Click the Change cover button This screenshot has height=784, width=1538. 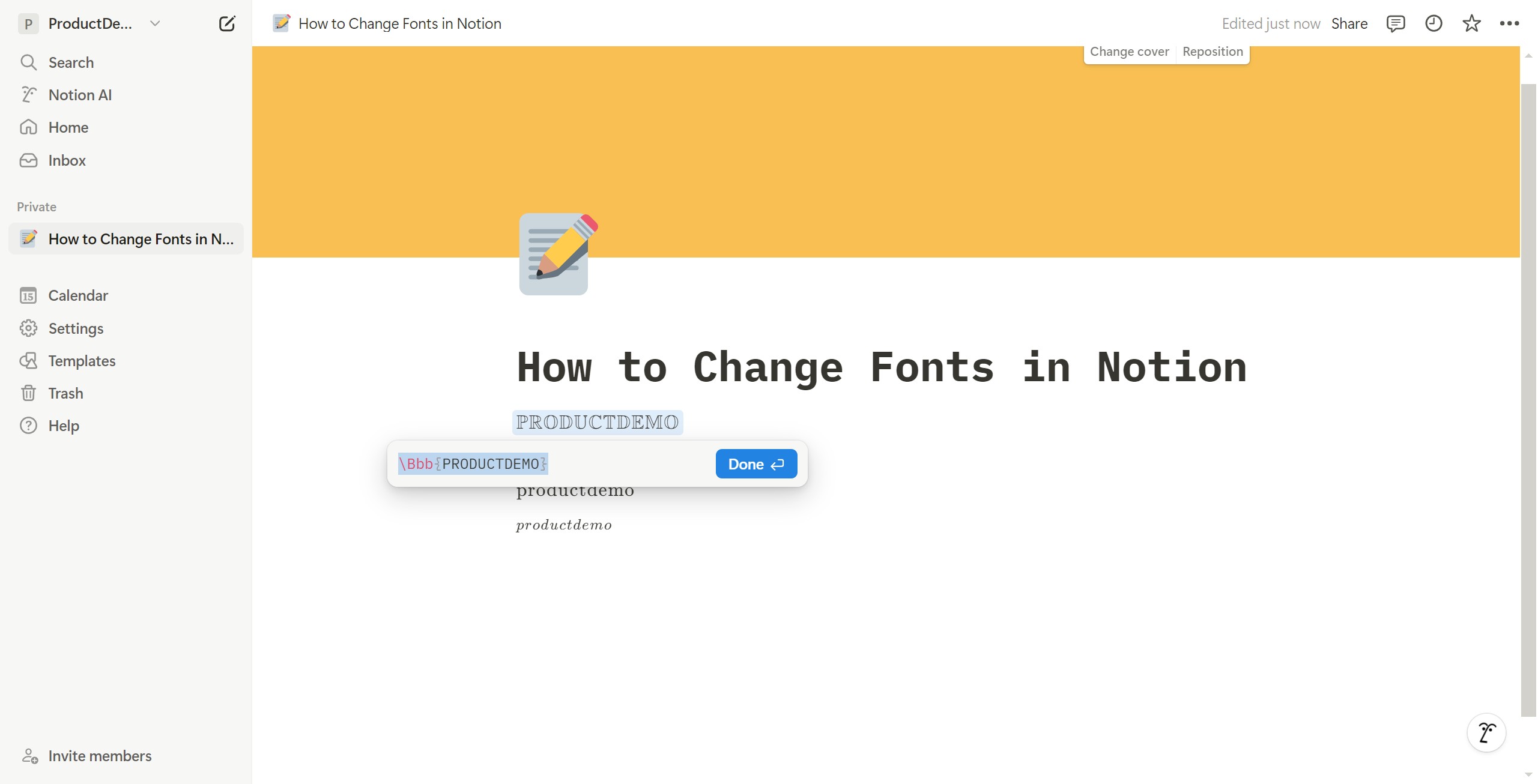point(1129,52)
